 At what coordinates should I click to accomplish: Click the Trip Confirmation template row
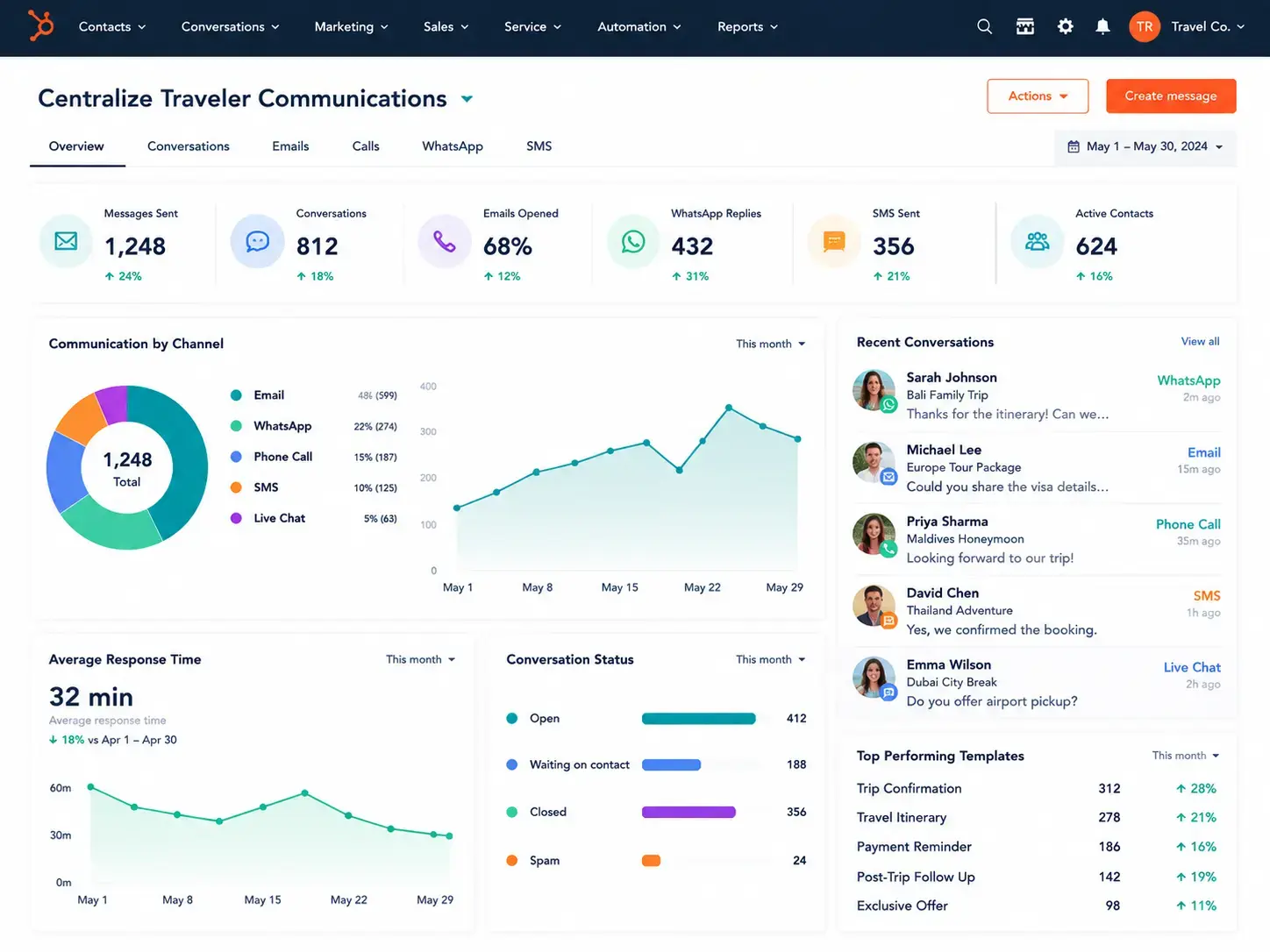click(x=1037, y=788)
